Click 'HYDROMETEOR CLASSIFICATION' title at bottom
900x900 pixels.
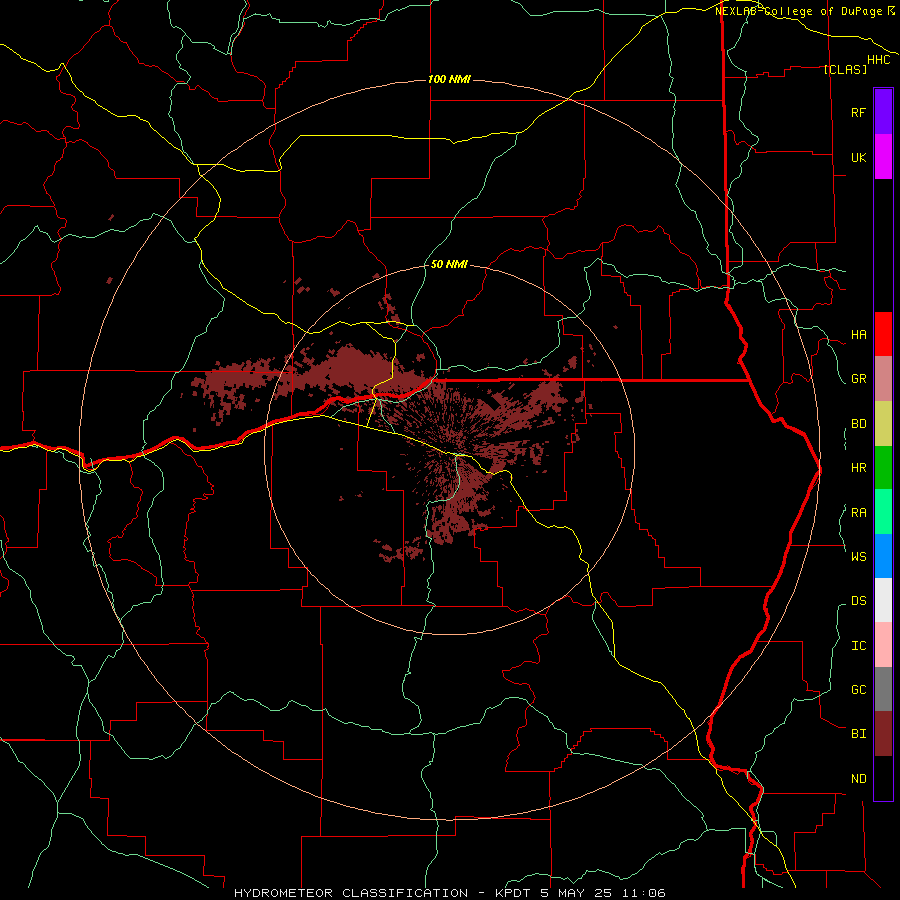[x=351, y=893]
